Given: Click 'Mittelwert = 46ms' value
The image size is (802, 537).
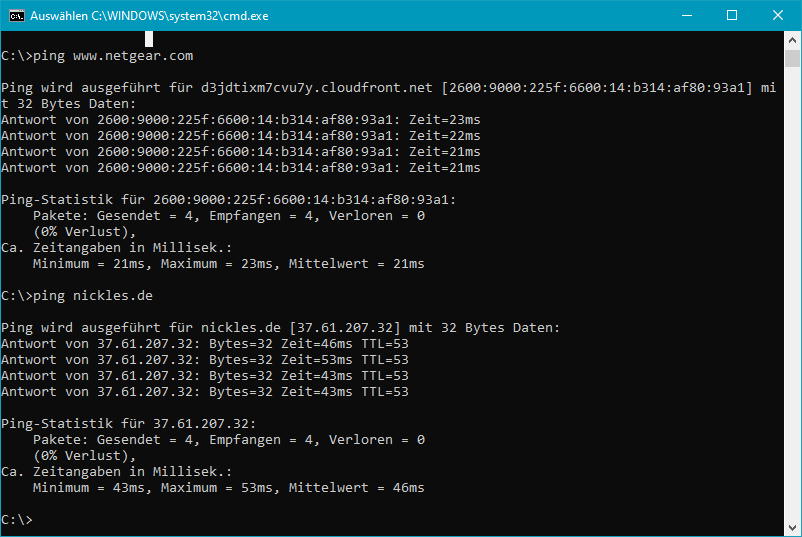Looking at the screenshot, I should tap(357, 488).
